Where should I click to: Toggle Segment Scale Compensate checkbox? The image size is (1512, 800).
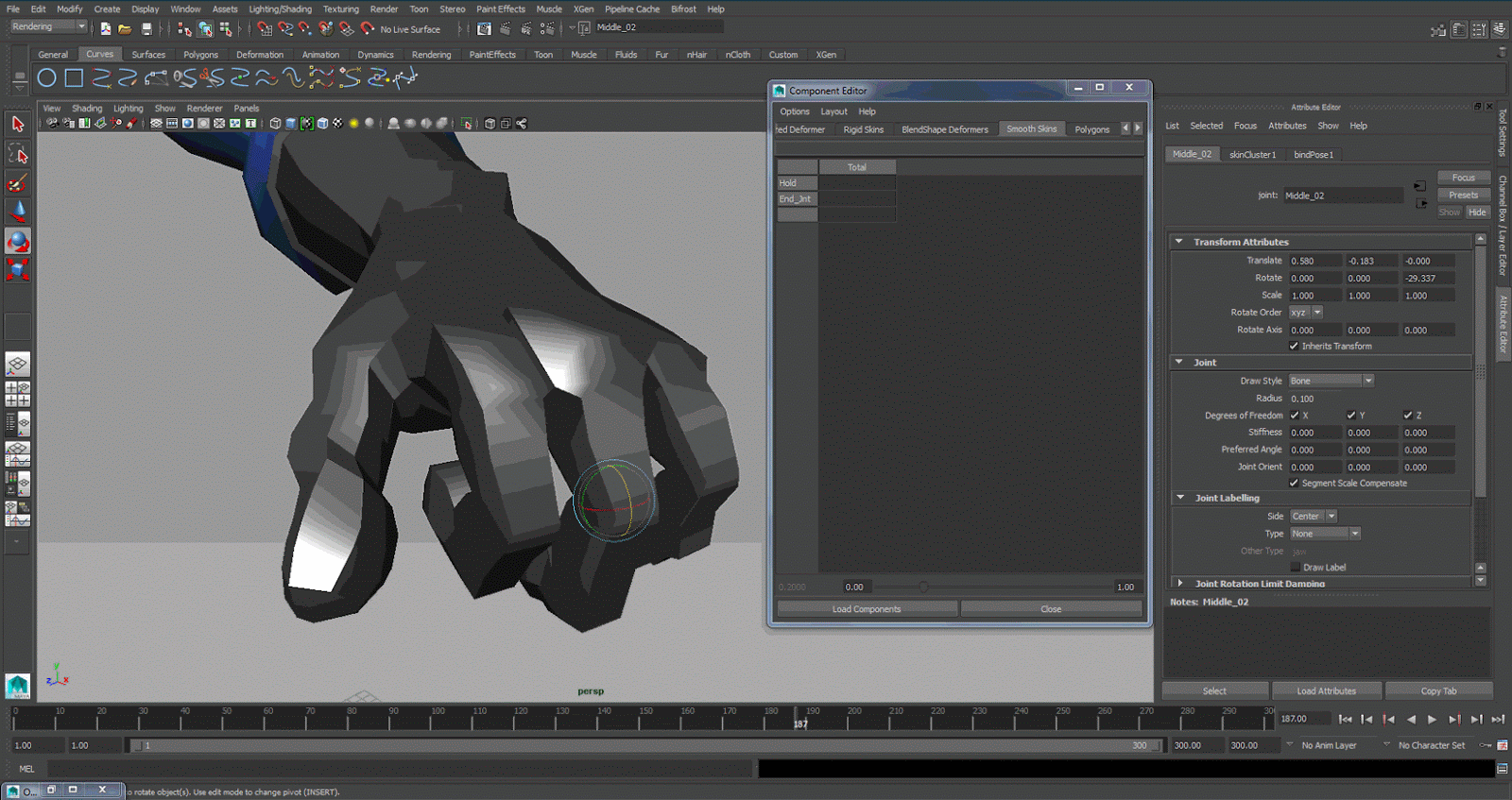tap(1294, 483)
